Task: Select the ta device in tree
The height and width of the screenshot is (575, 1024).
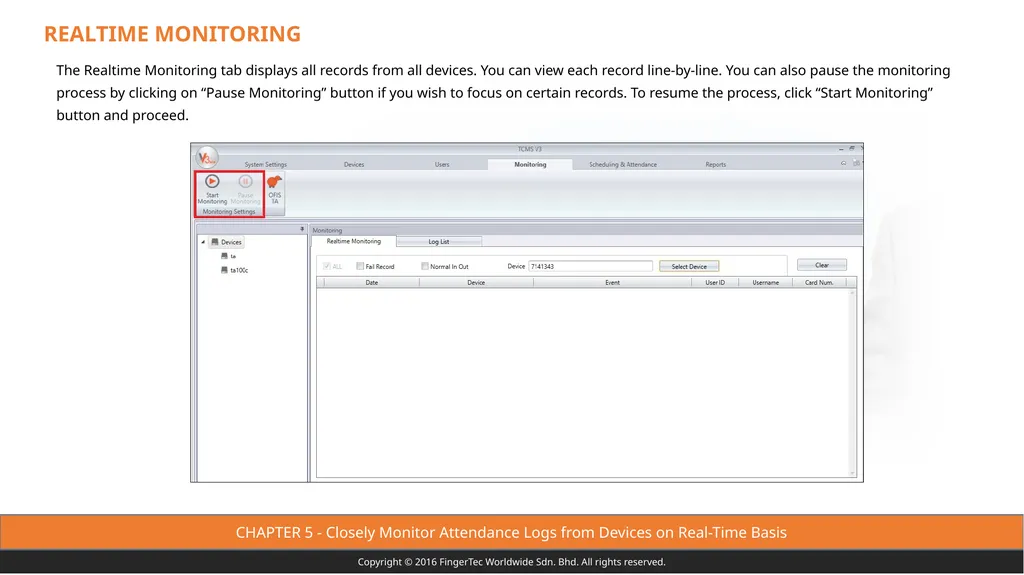Action: click(229, 256)
